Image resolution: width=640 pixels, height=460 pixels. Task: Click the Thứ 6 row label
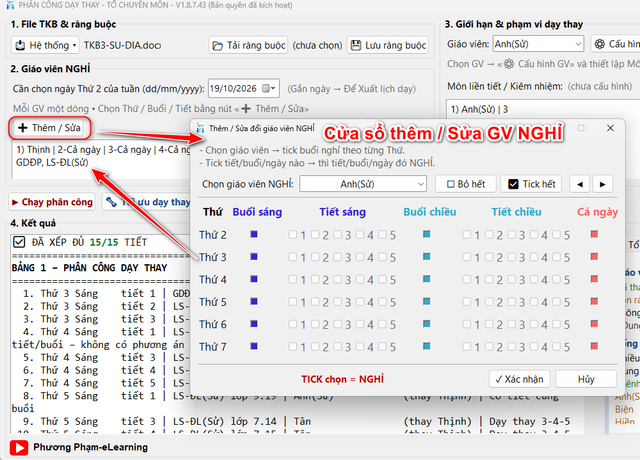click(x=213, y=324)
